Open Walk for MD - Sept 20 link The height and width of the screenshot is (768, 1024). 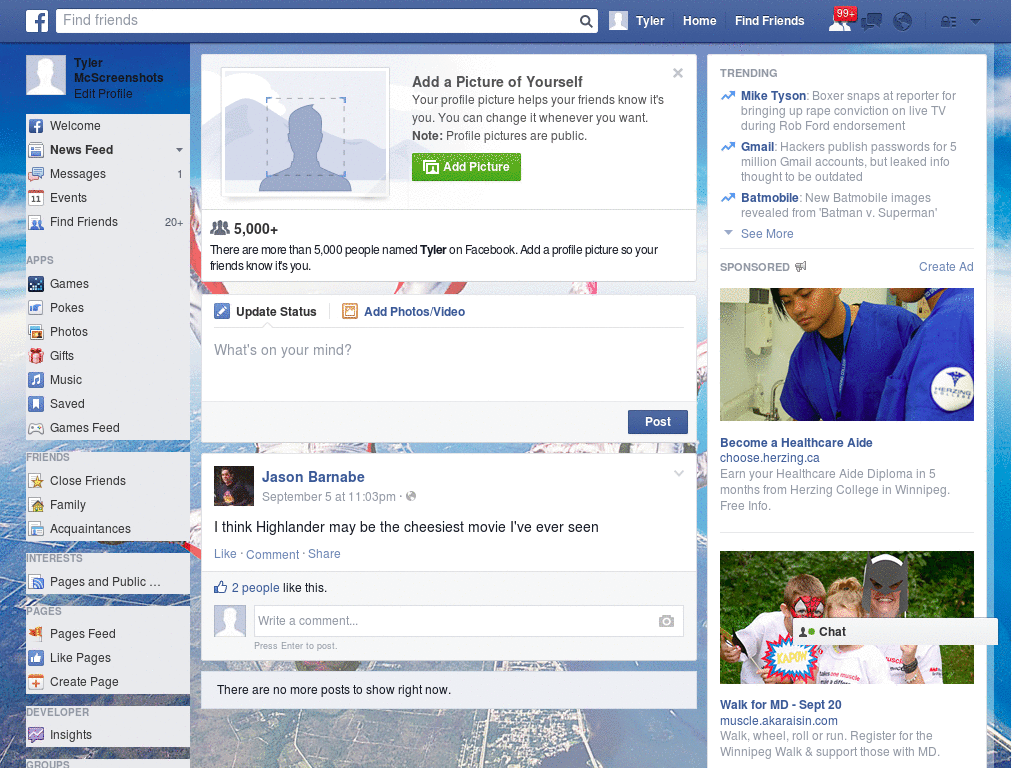(780, 705)
